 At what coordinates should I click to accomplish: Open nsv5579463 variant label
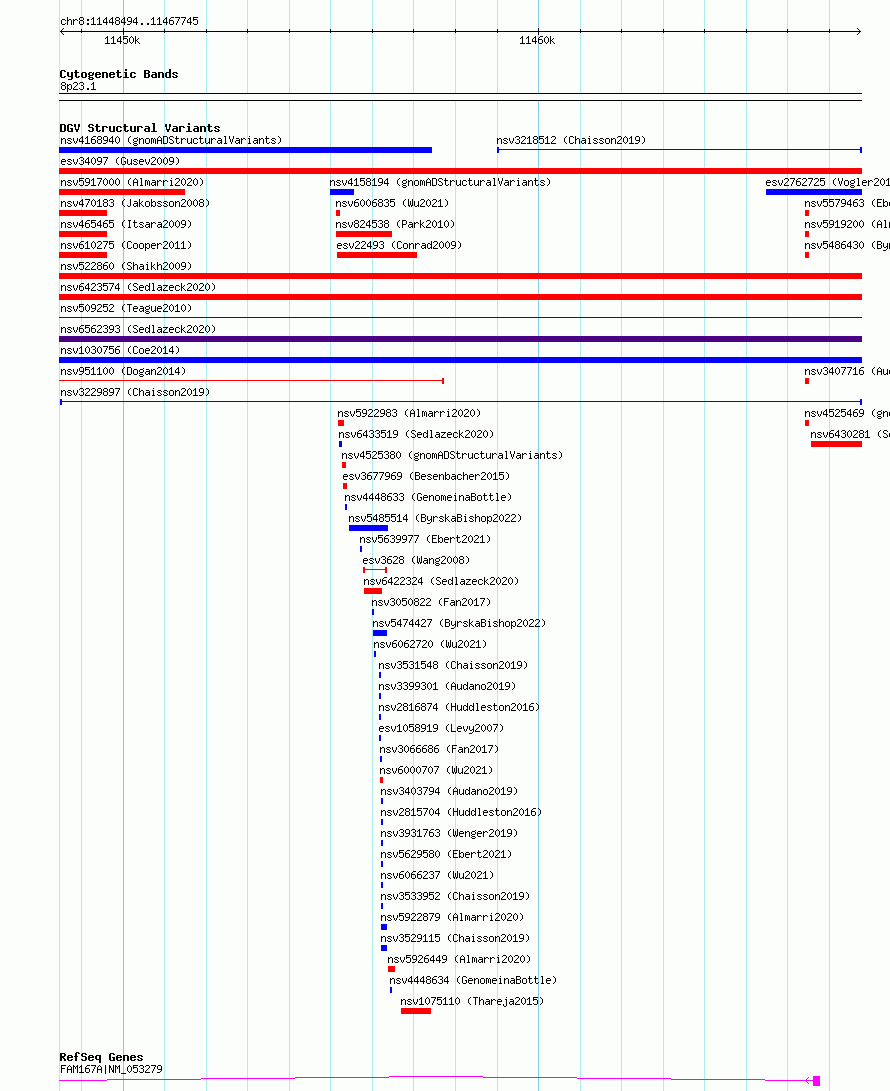[x=847, y=202]
